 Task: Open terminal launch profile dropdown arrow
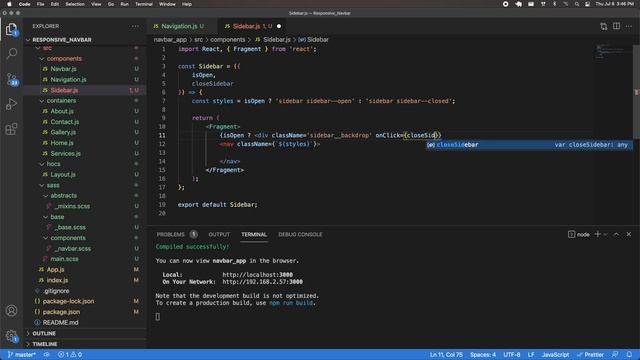pos(606,234)
